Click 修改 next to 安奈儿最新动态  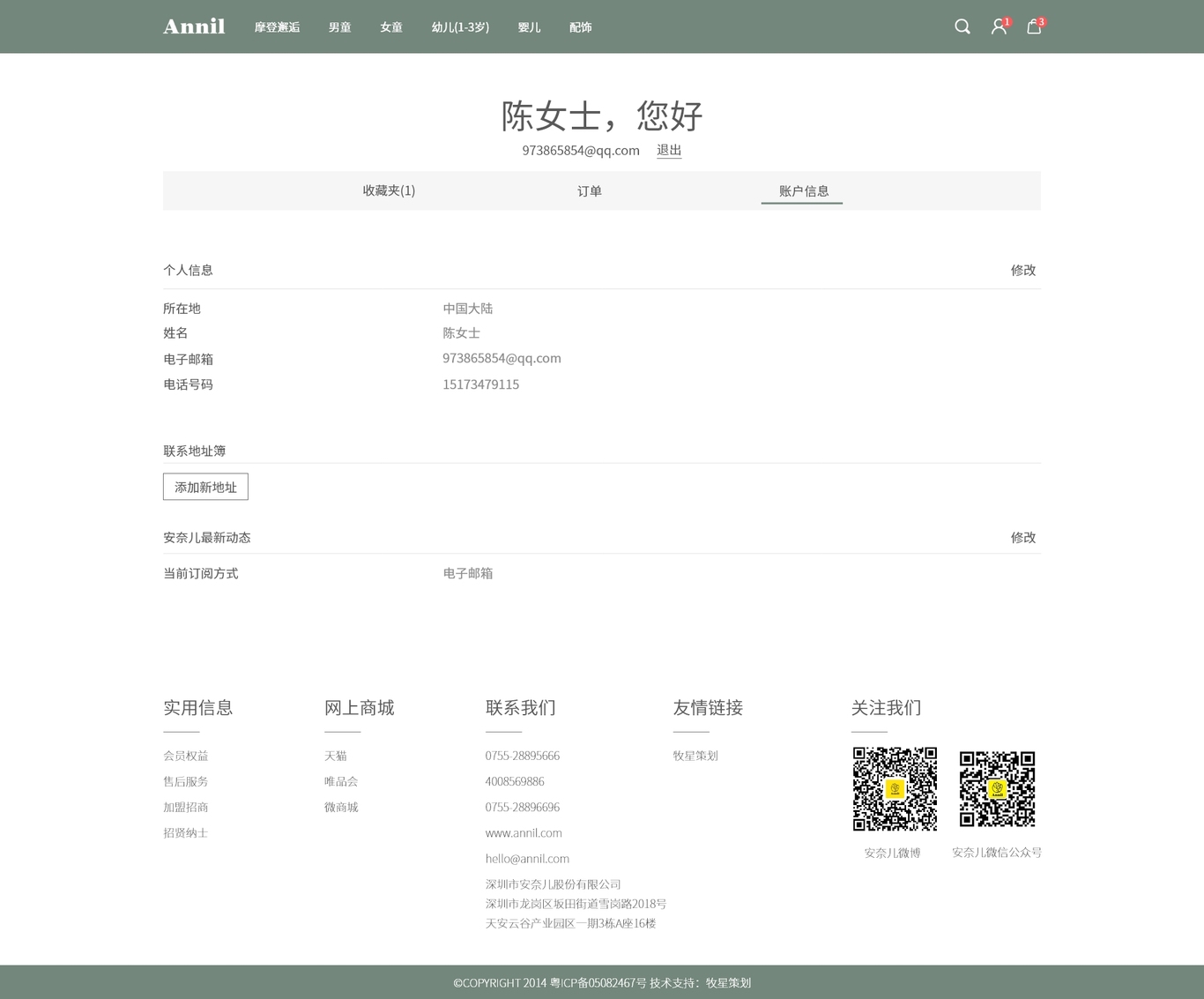tap(1023, 537)
